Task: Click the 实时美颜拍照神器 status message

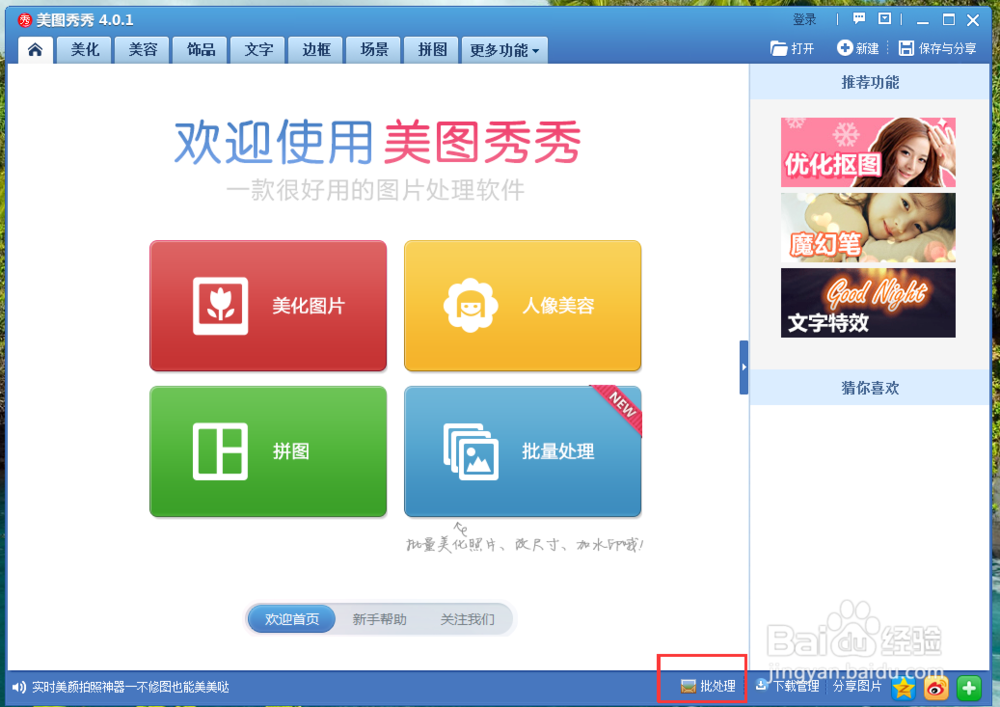Action: click(x=131, y=687)
